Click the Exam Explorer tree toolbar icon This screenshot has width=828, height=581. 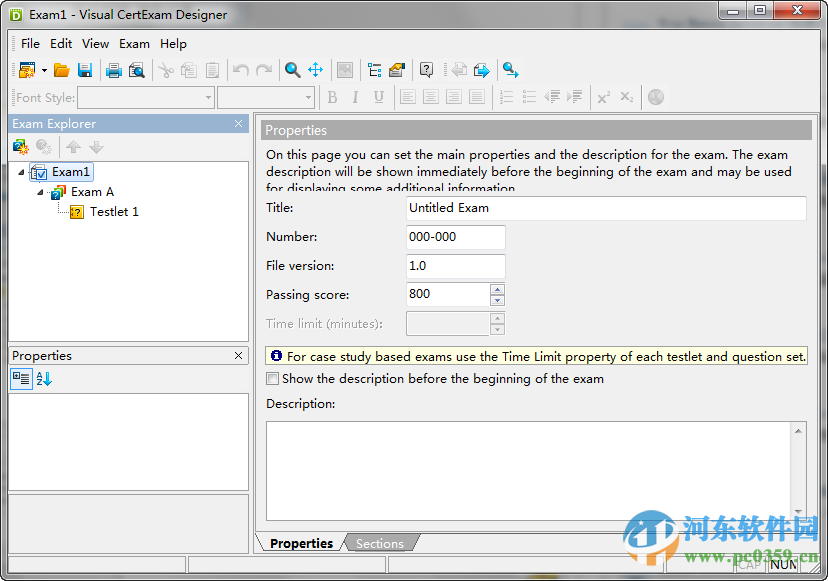click(x=374, y=70)
